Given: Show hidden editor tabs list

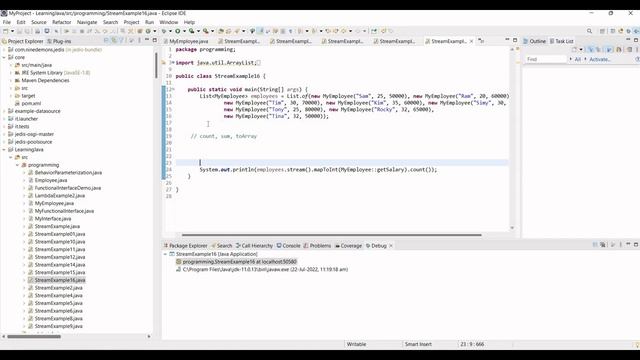Looking at the screenshot, I should tap(482, 41).
